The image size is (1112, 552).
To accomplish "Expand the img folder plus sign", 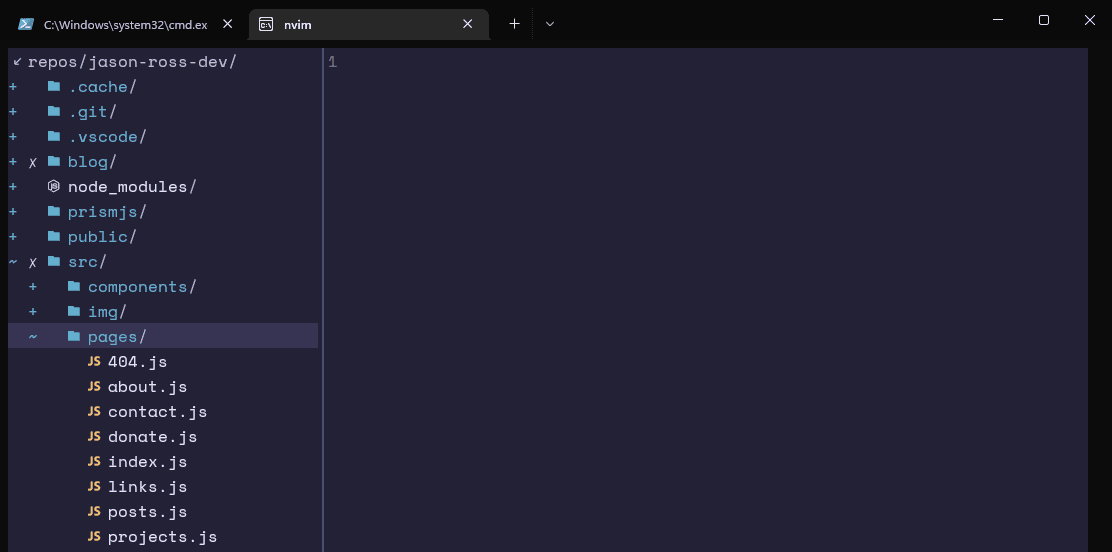I will 33,311.
